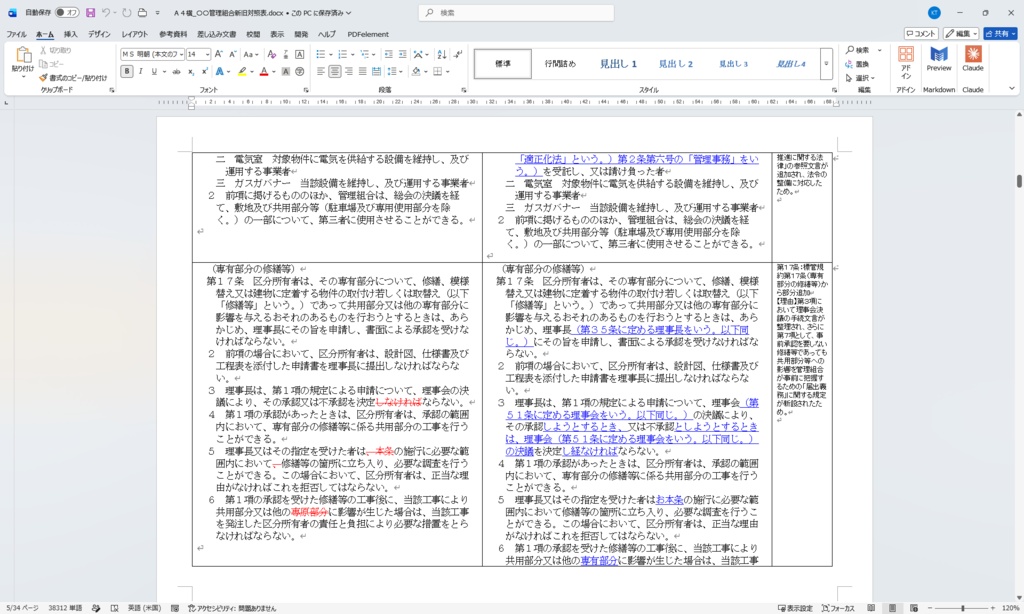Click the 共有 (Share) button
This screenshot has height=614, width=1024.
(x=1000, y=33)
